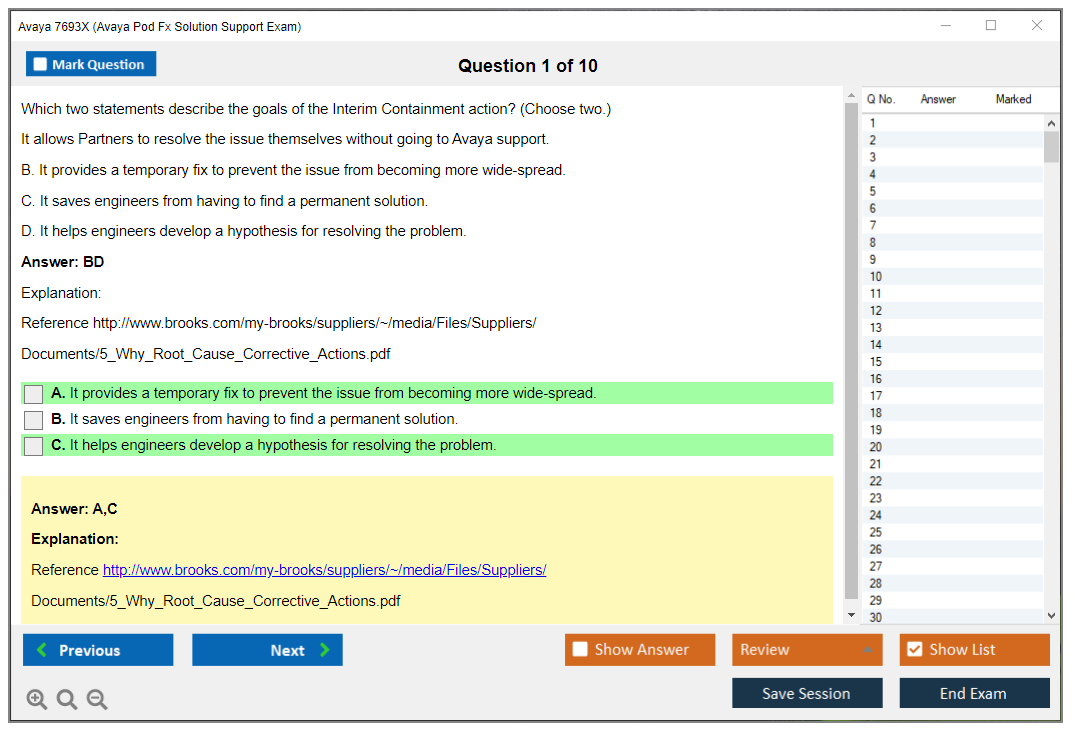The image size is (1075, 735).
Task: Enable the Show Answer checkbox
Action: (581, 650)
